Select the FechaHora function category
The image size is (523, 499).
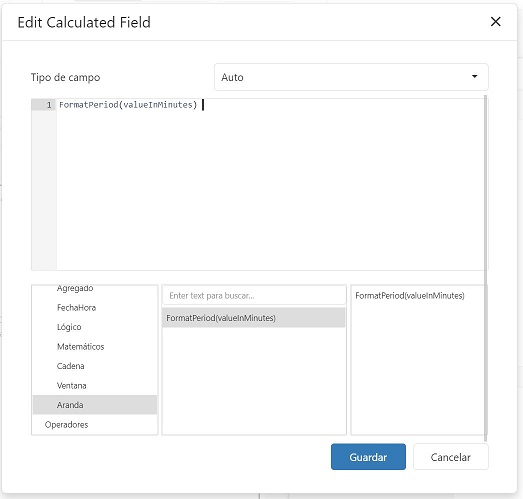pyautogui.click(x=76, y=308)
